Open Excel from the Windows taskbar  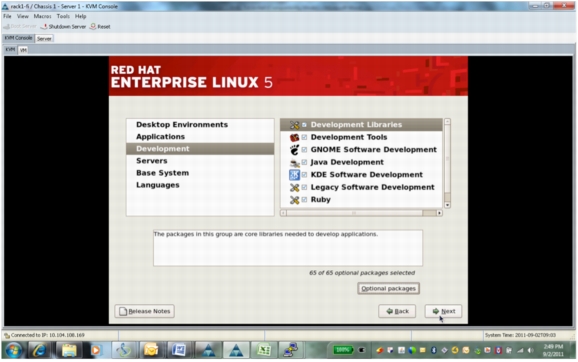coord(264,350)
